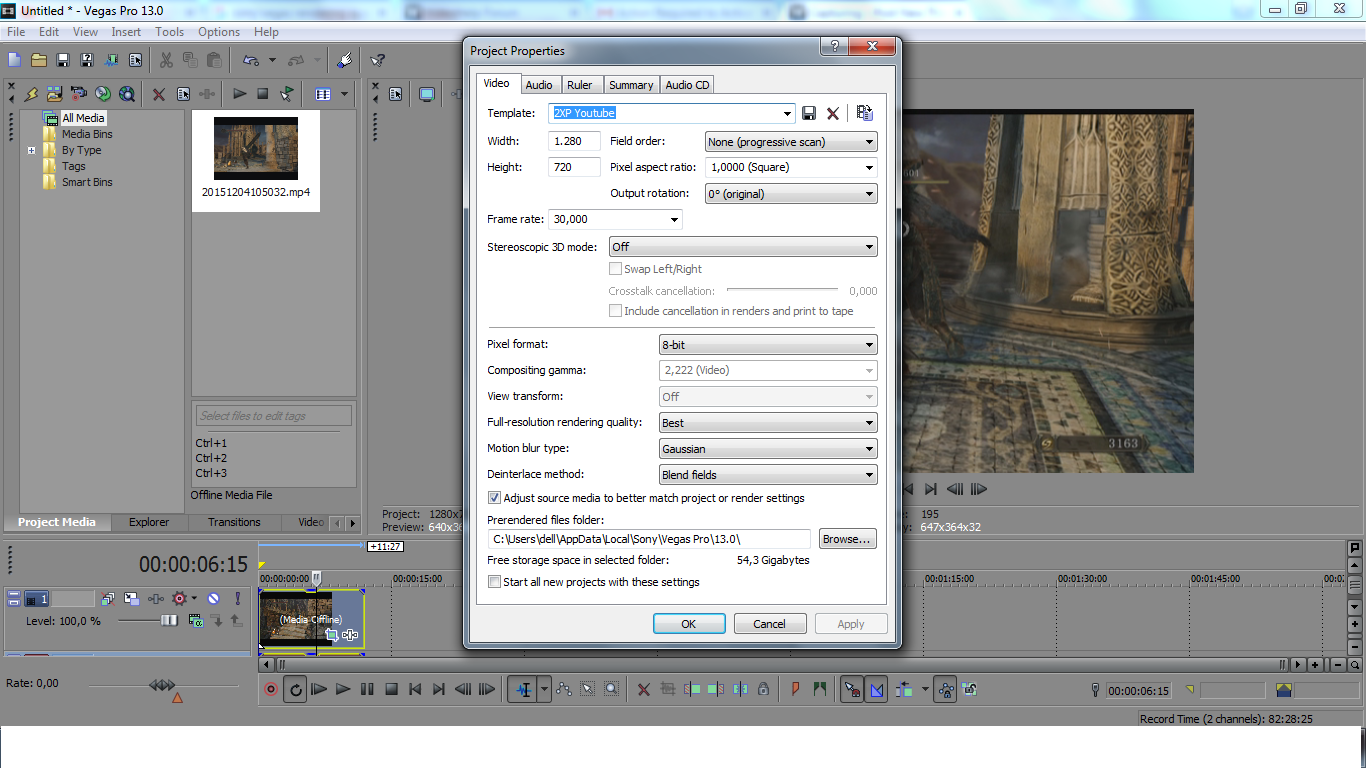Click the Browse... button
The width and height of the screenshot is (1366, 768).
[847, 539]
